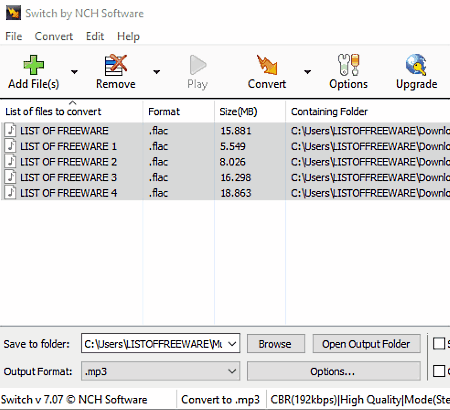Select the first LIST OF FREEWARE file name

pos(64,131)
